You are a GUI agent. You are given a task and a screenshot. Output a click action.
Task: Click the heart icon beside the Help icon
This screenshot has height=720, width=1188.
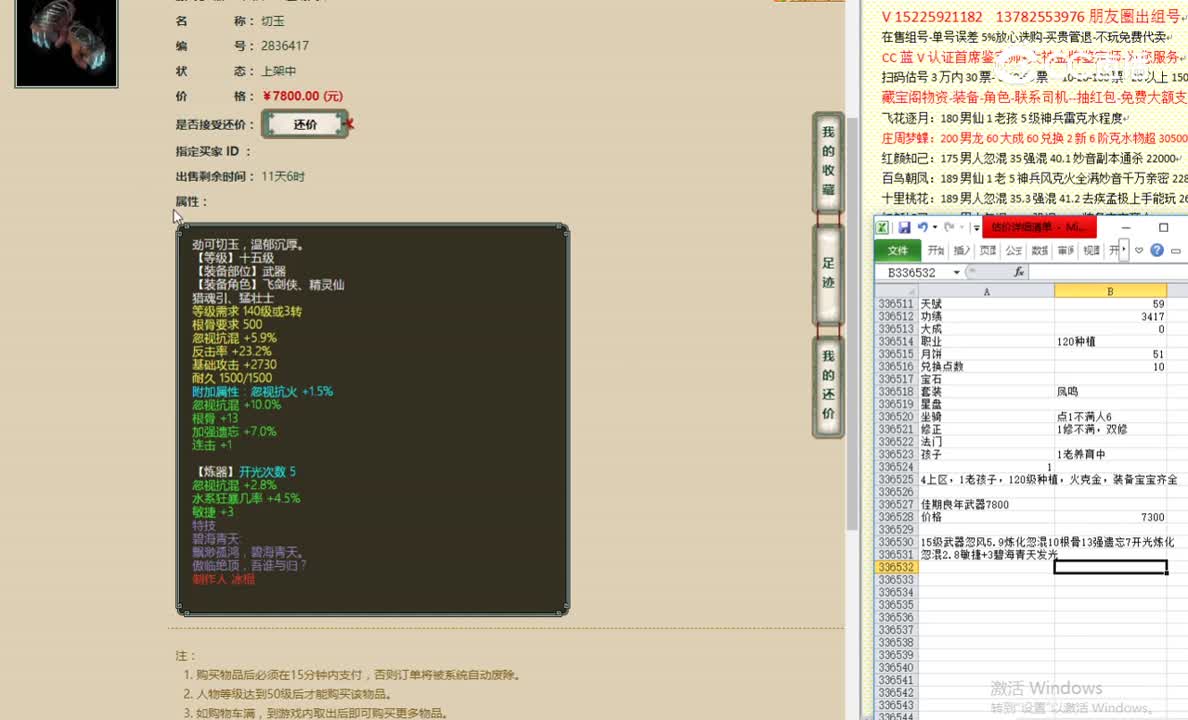pyautogui.click(x=1138, y=250)
